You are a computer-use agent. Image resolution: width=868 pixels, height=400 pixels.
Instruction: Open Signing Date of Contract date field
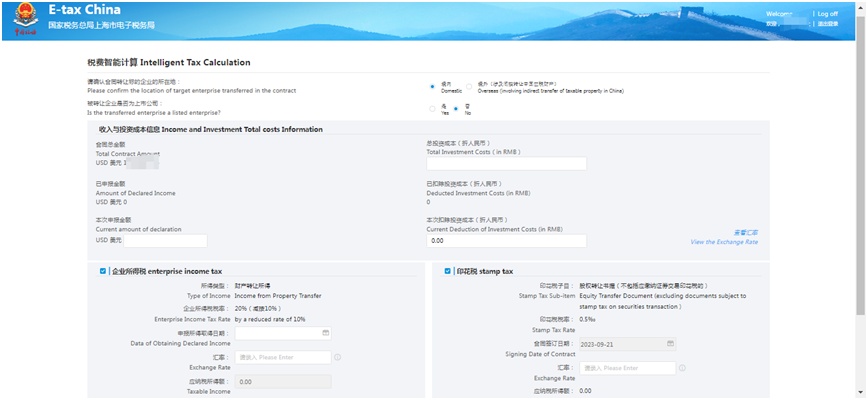(x=621, y=343)
